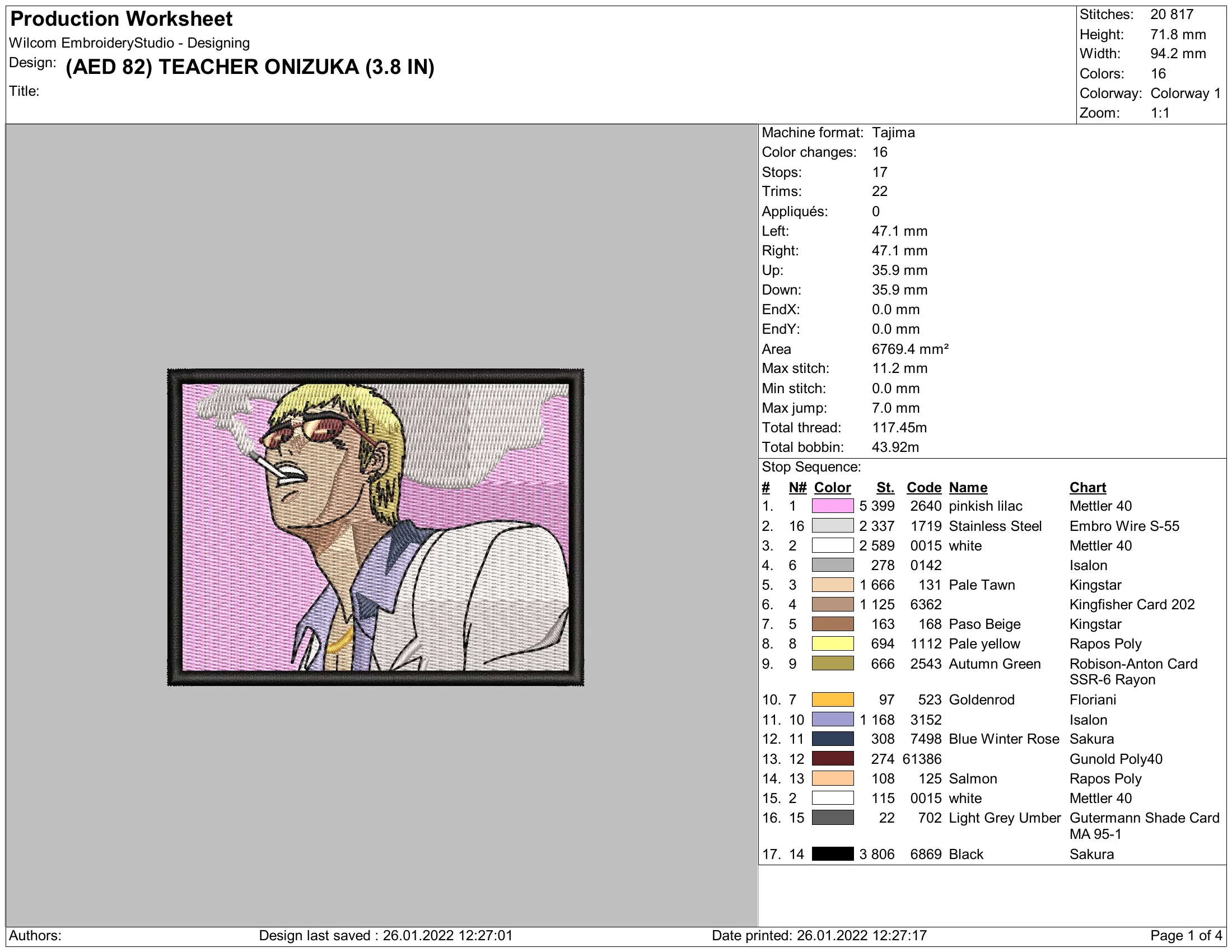The image size is (1232, 952).
Task: Click the Chart column header
Action: point(1088,487)
